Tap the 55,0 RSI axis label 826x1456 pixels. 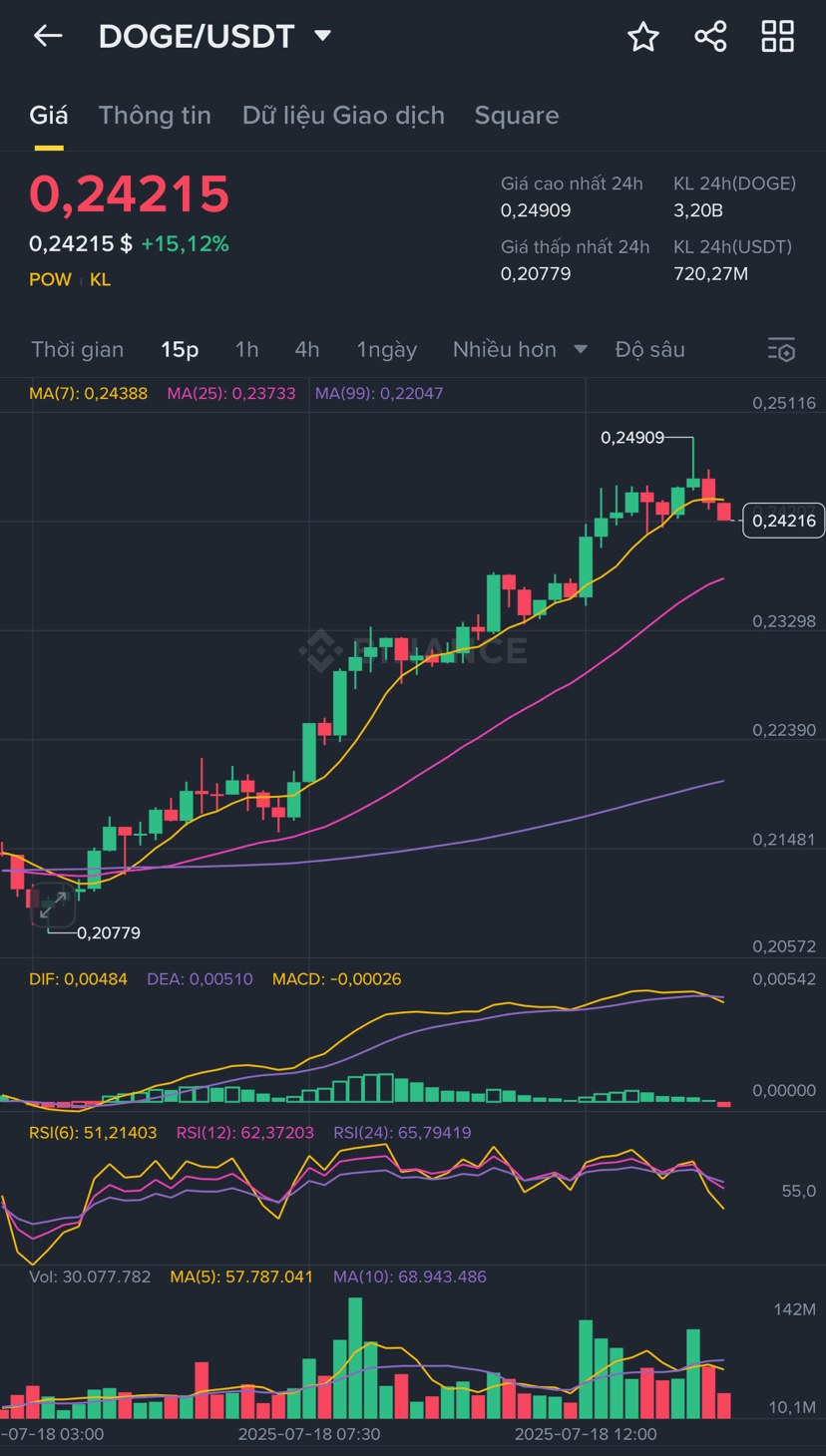(x=799, y=1191)
